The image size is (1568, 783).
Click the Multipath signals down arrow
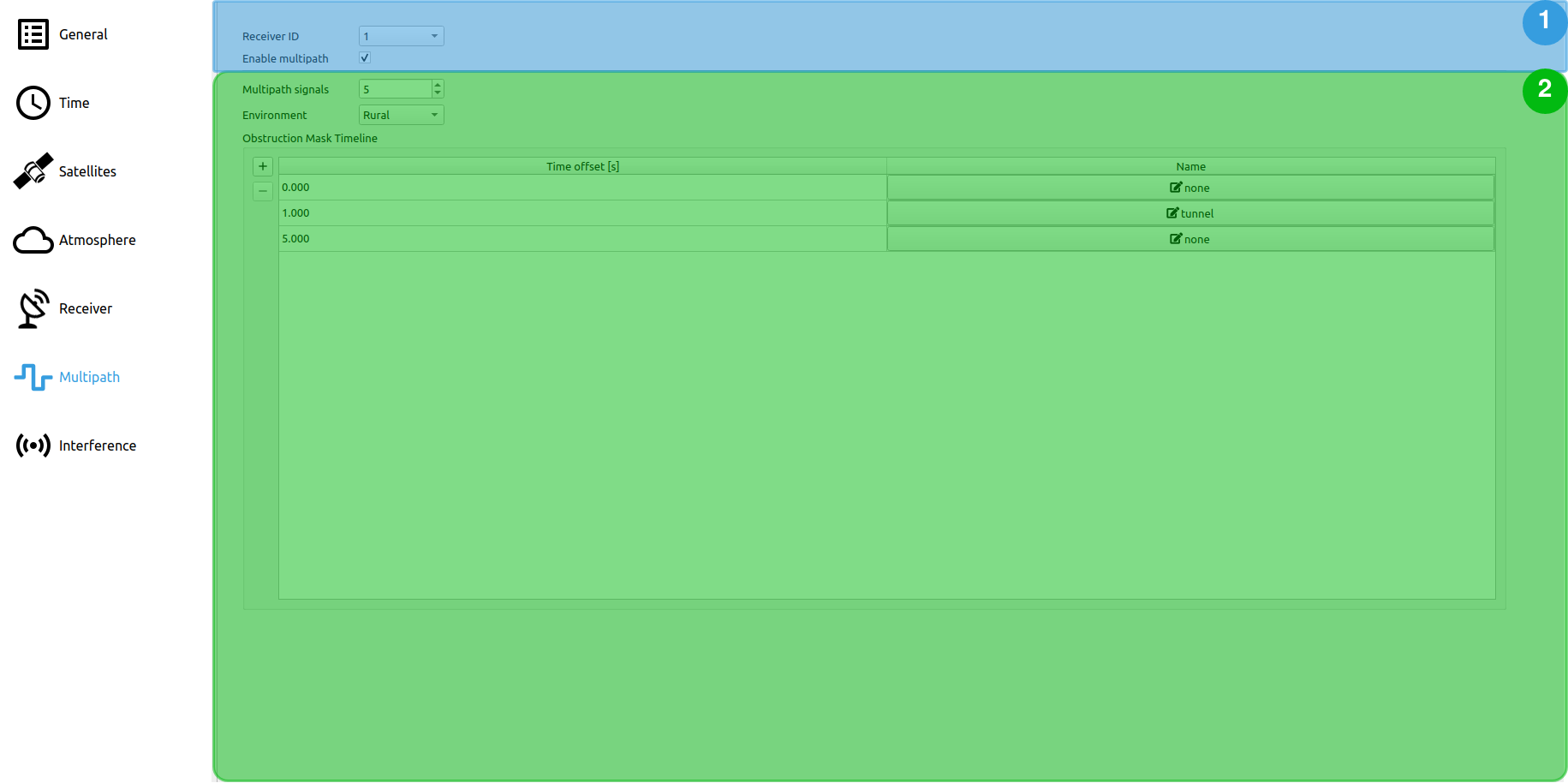pos(437,93)
